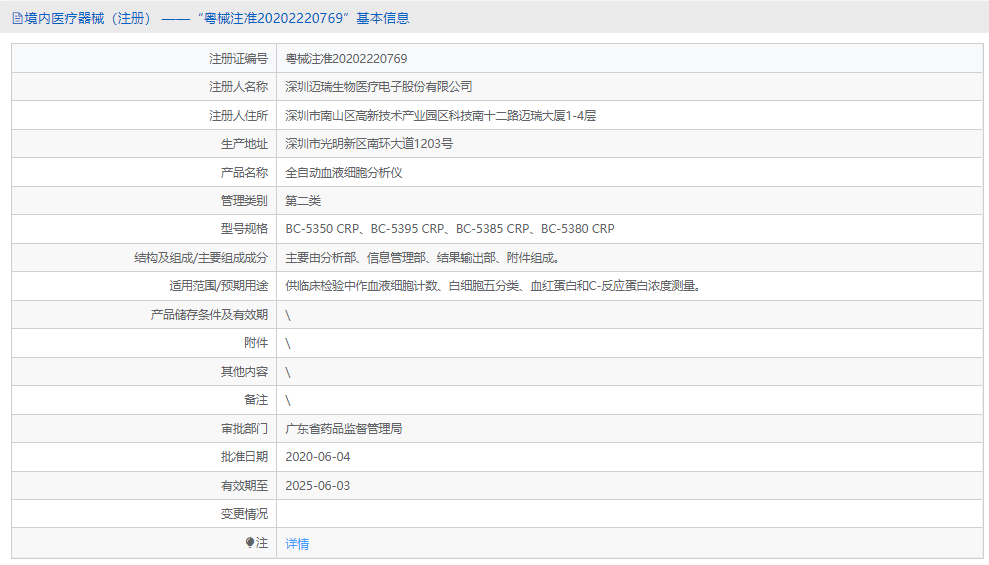Click the 型号规格 label cell
Viewport: 989px width, 565px height.
(144, 229)
